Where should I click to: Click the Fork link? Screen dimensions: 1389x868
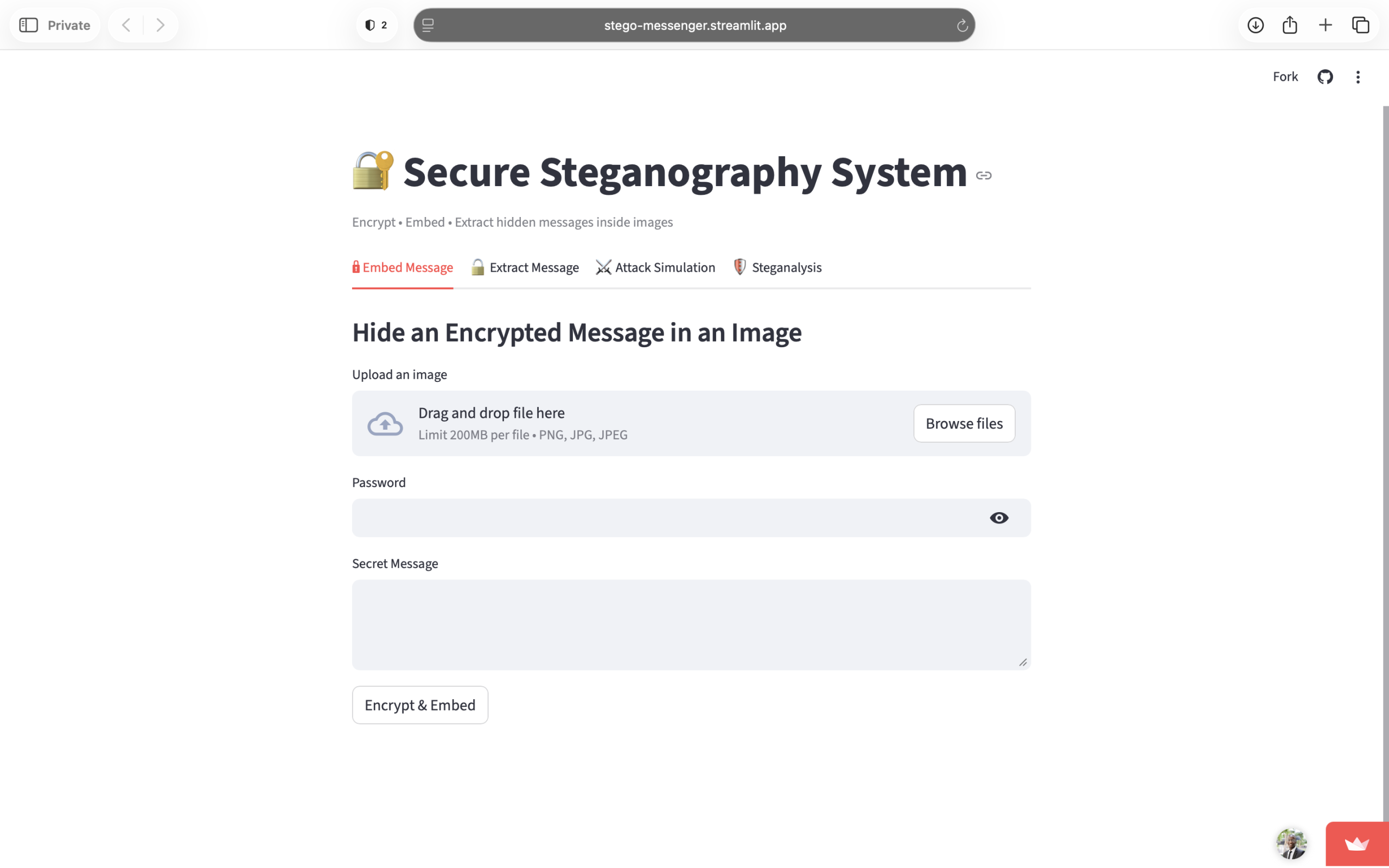(1285, 77)
